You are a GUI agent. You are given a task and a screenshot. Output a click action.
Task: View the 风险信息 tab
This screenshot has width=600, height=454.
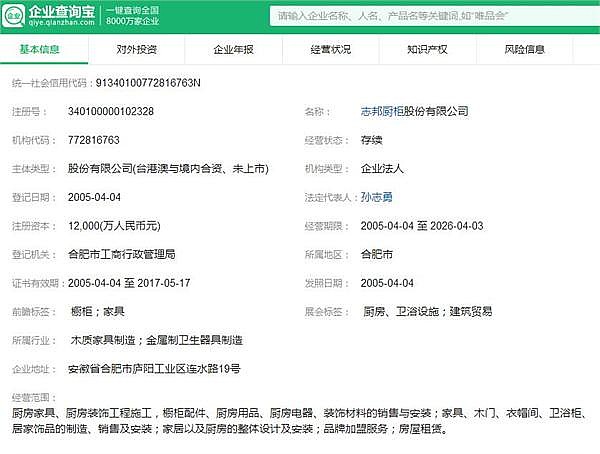click(x=524, y=49)
